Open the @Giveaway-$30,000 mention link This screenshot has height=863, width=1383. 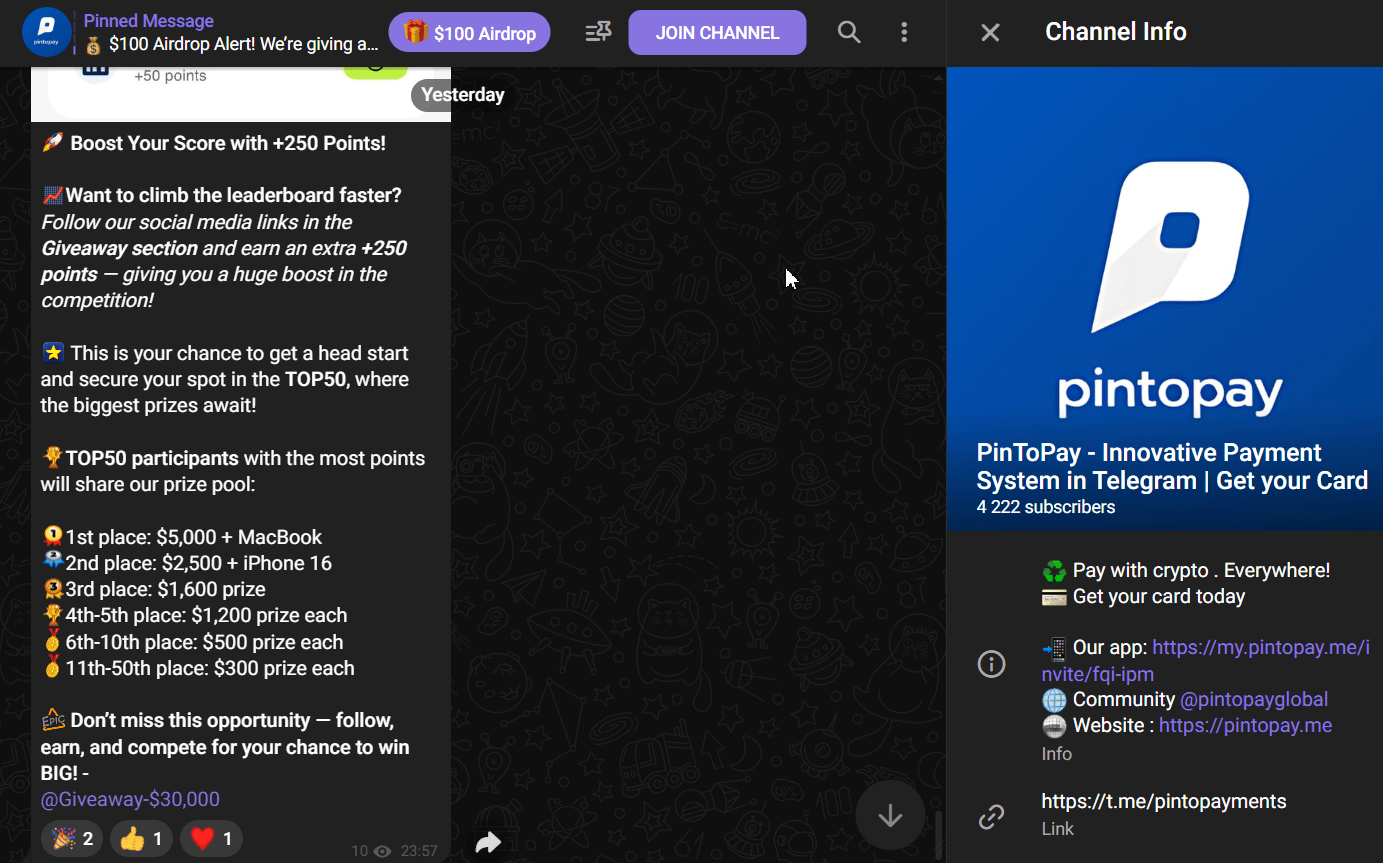tap(130, 799)
